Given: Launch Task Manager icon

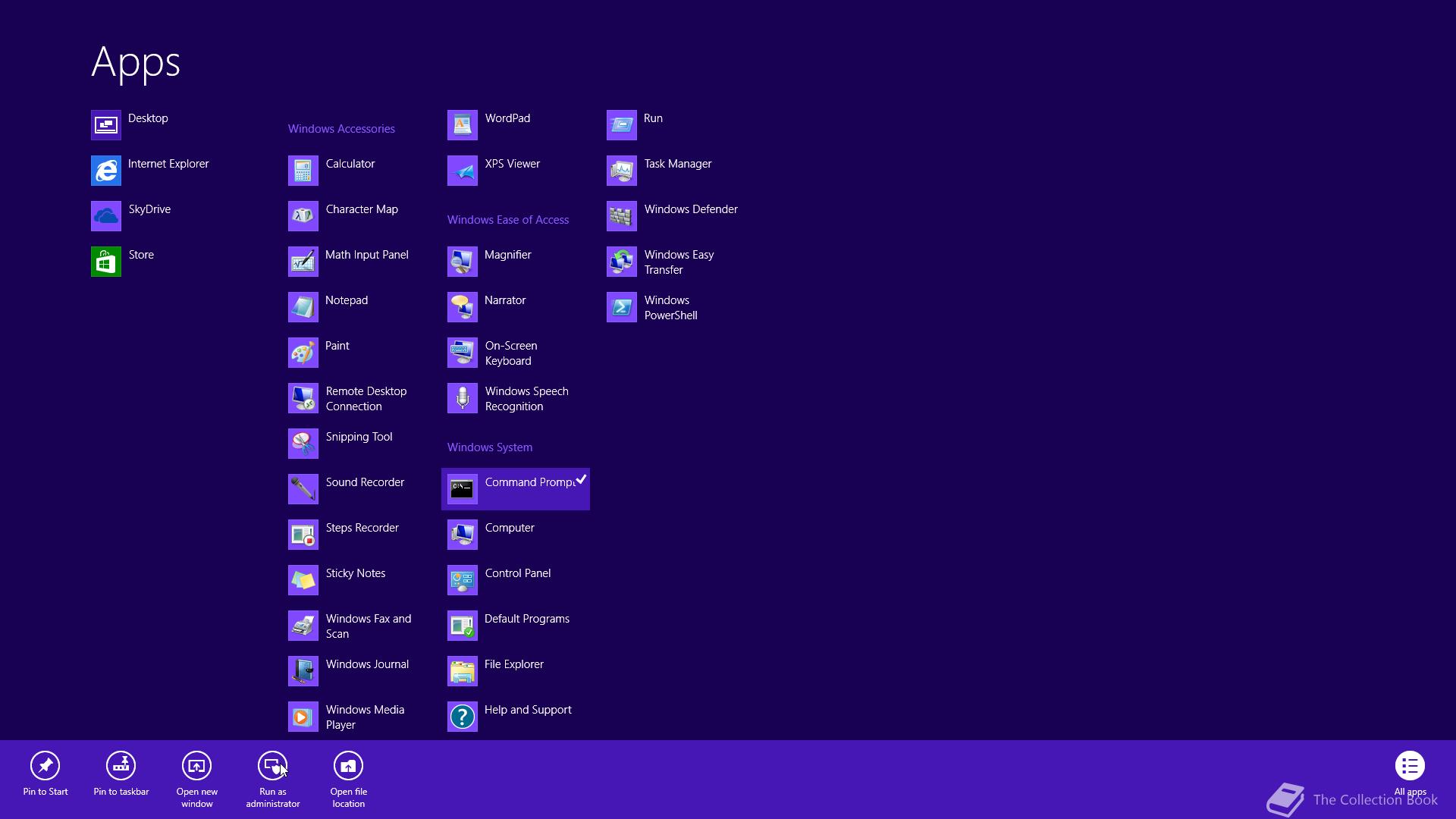Looking at the screenshot, I should click(622, 171).
